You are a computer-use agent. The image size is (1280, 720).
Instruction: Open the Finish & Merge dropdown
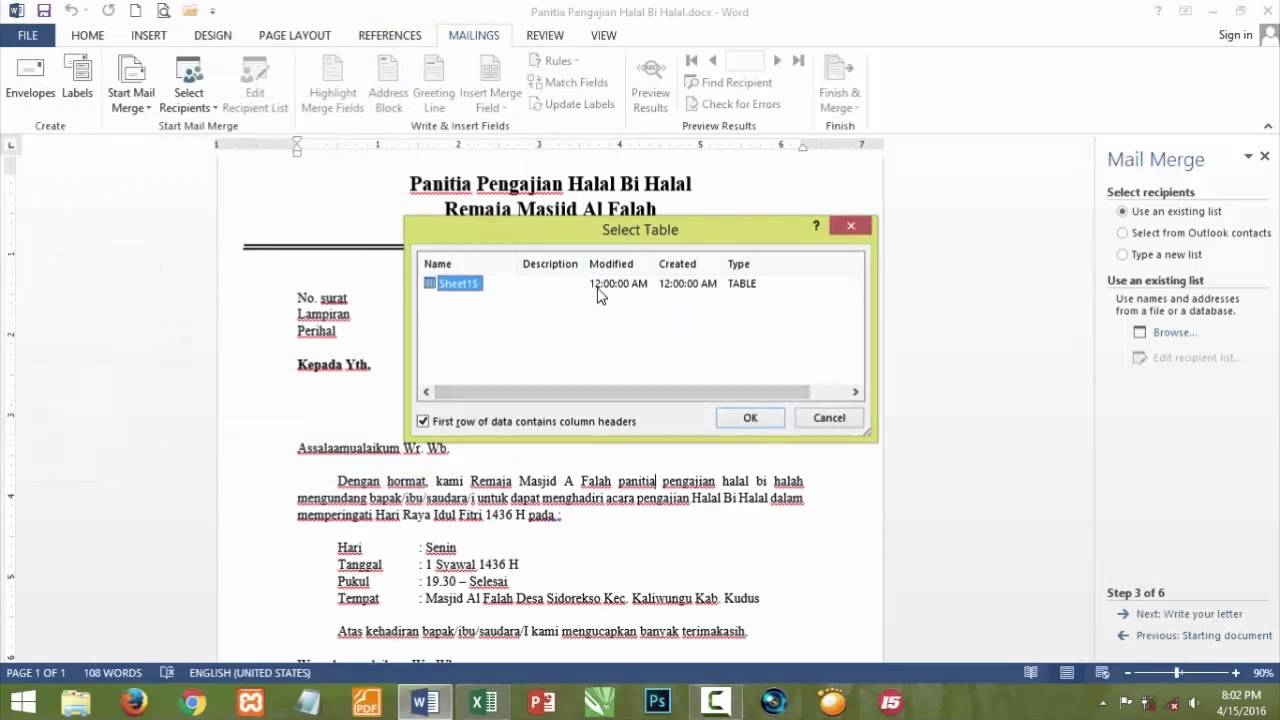(839, 85)
